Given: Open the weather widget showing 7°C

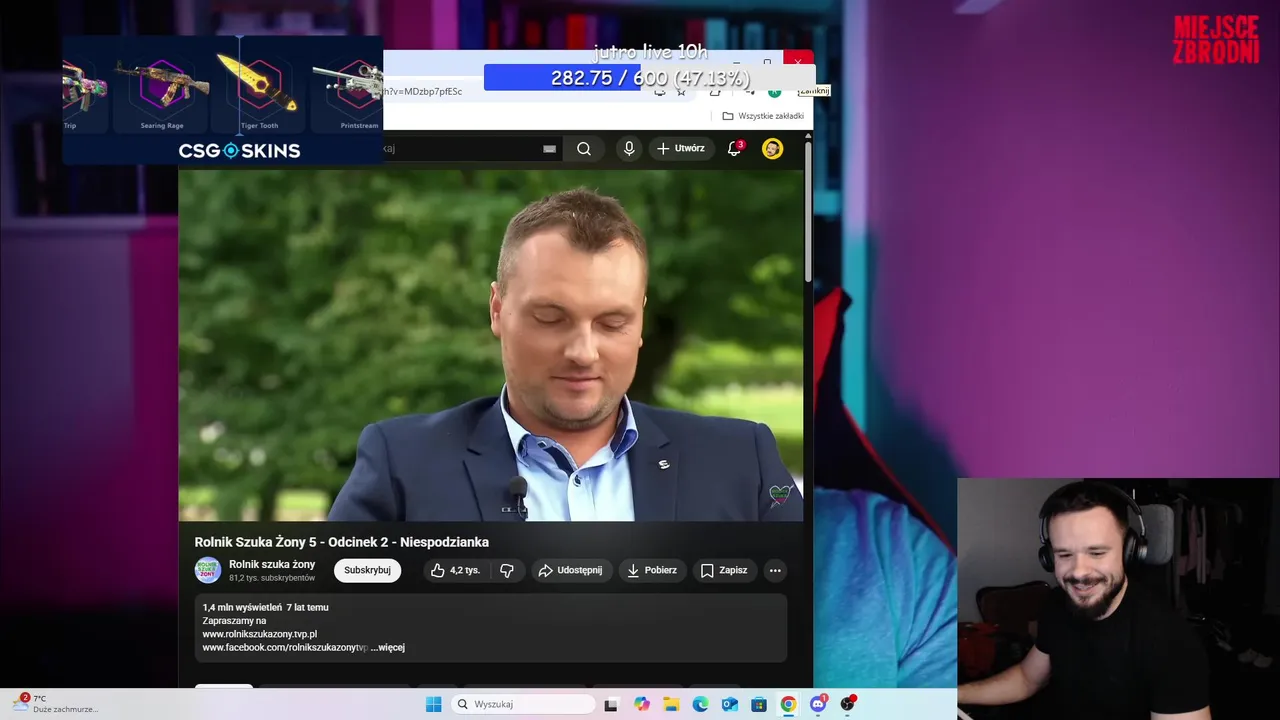Looking at the screenshot, I should 55,704.
